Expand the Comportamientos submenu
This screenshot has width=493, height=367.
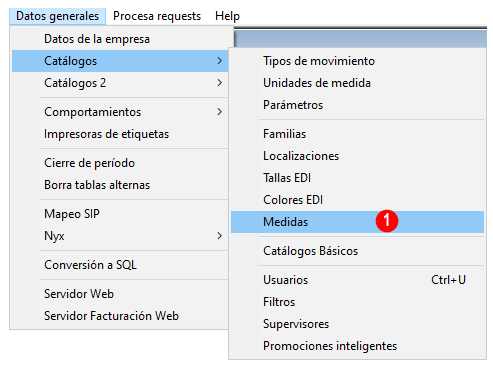pos(120,112)
